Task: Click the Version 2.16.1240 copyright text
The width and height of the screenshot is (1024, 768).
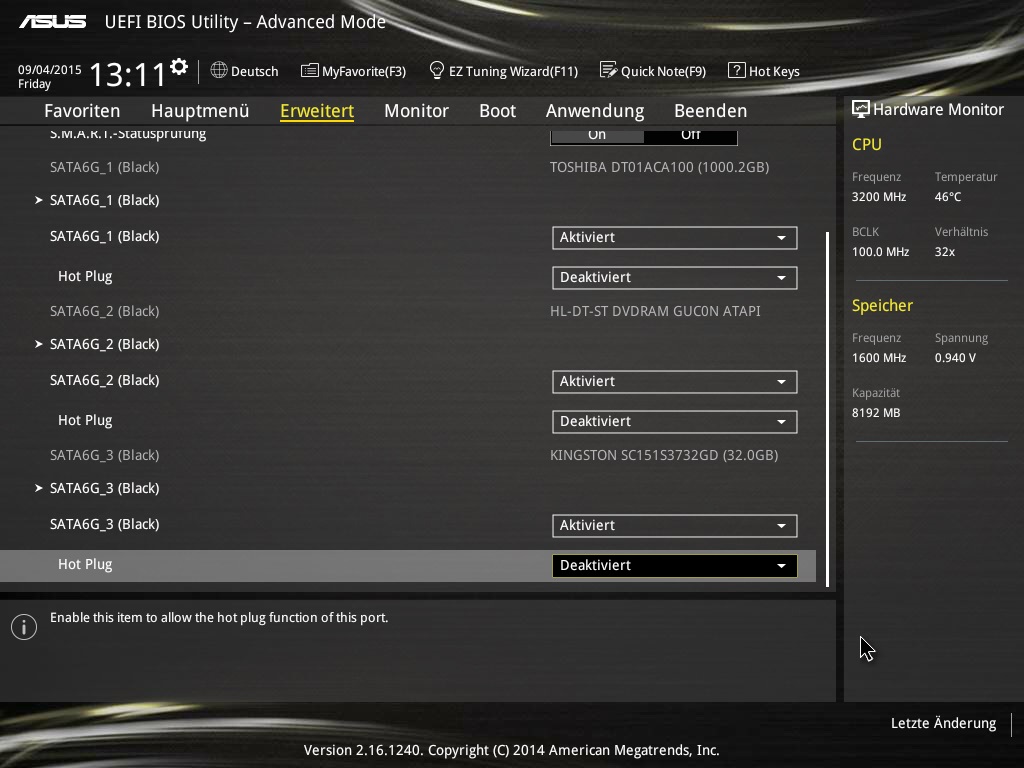Action: click(x=511, y=750)
